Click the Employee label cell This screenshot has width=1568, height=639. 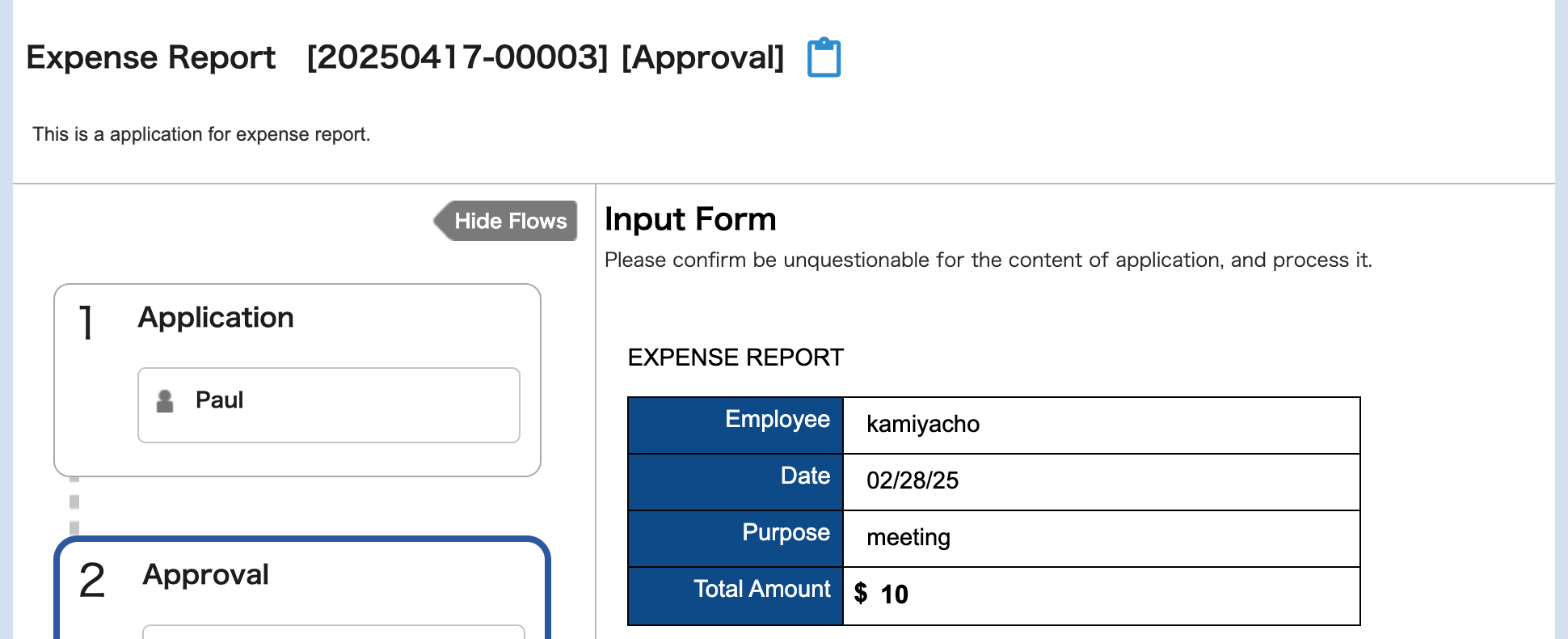point(736,425)
